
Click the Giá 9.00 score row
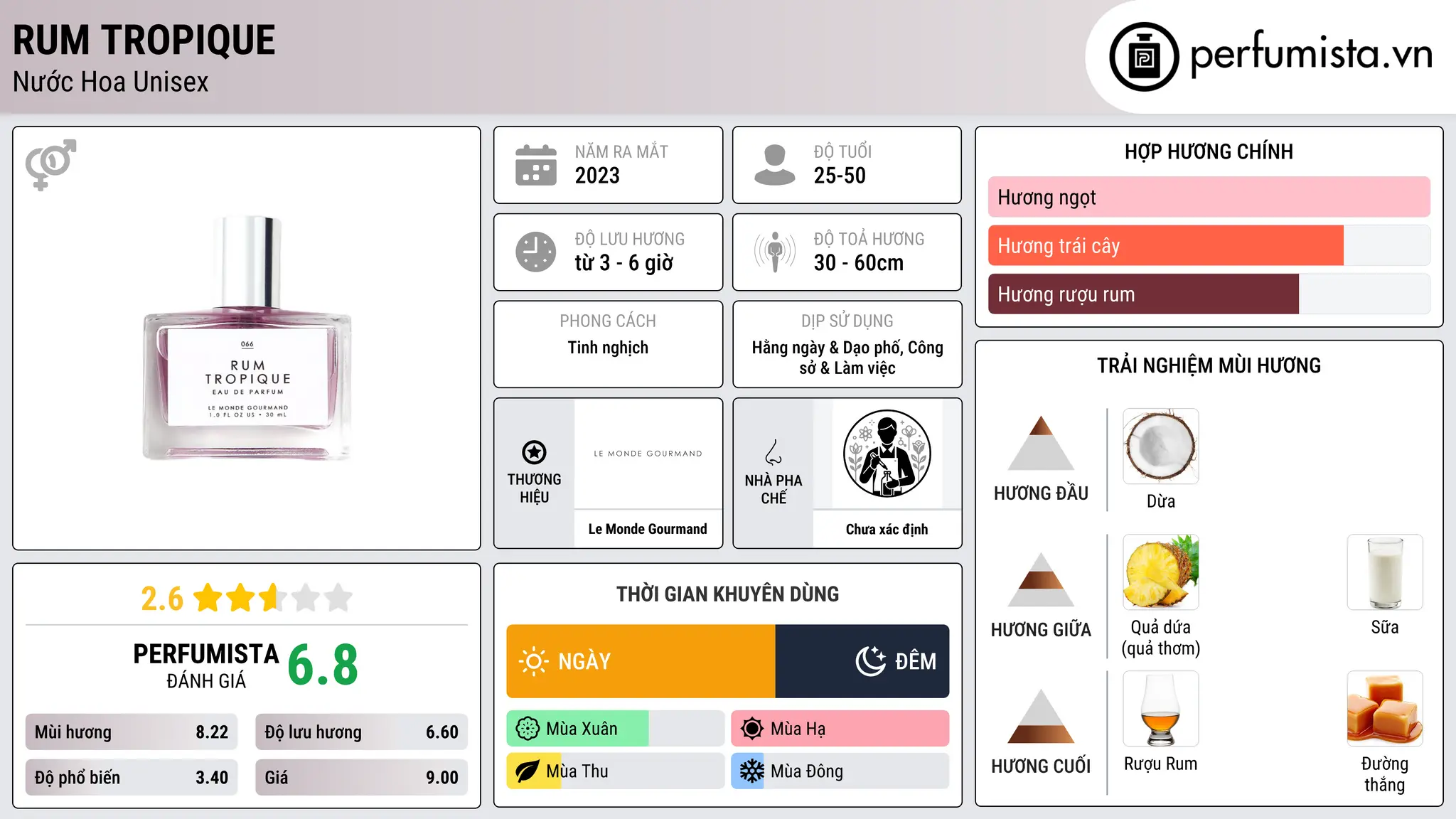click(362, 778)
